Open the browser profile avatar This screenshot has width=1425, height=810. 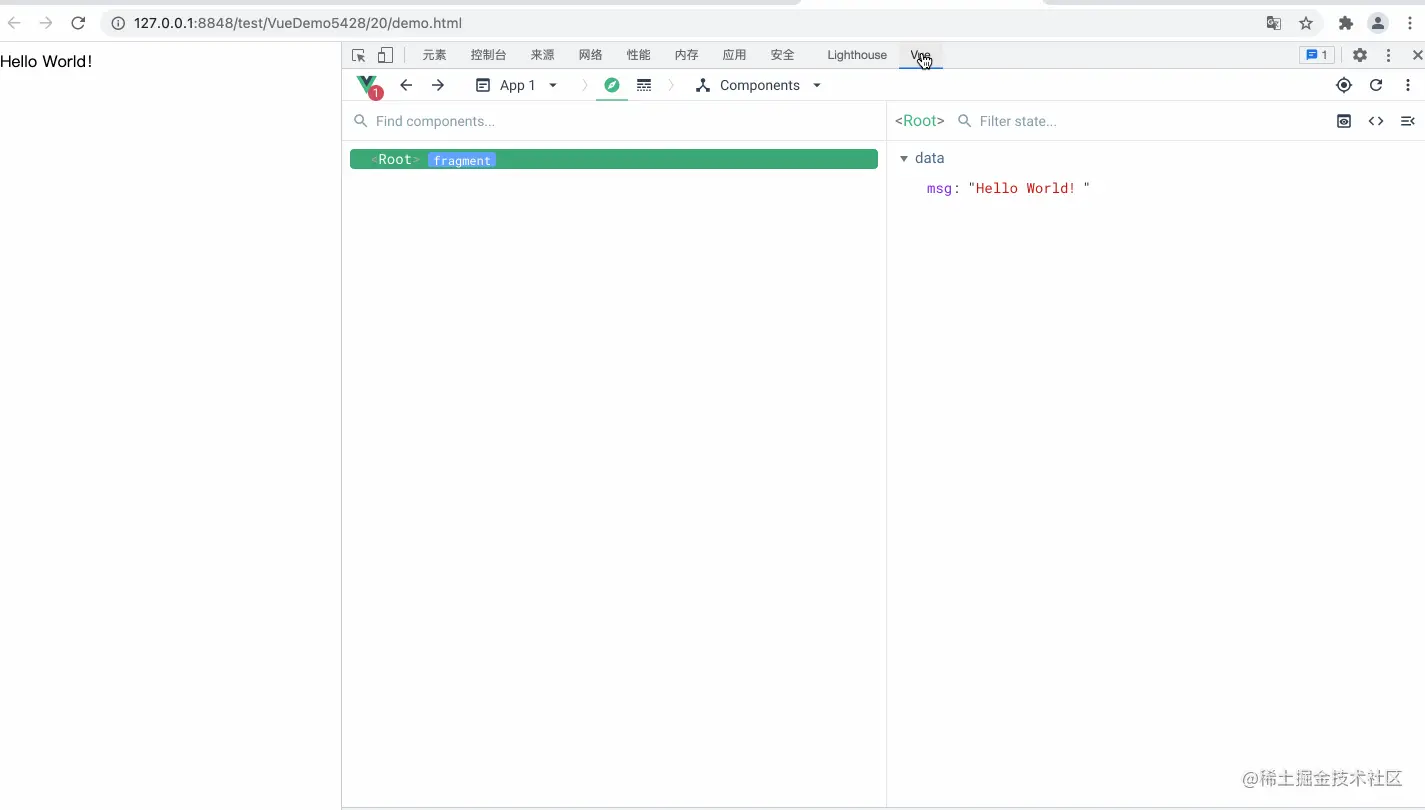[1378, 23]
